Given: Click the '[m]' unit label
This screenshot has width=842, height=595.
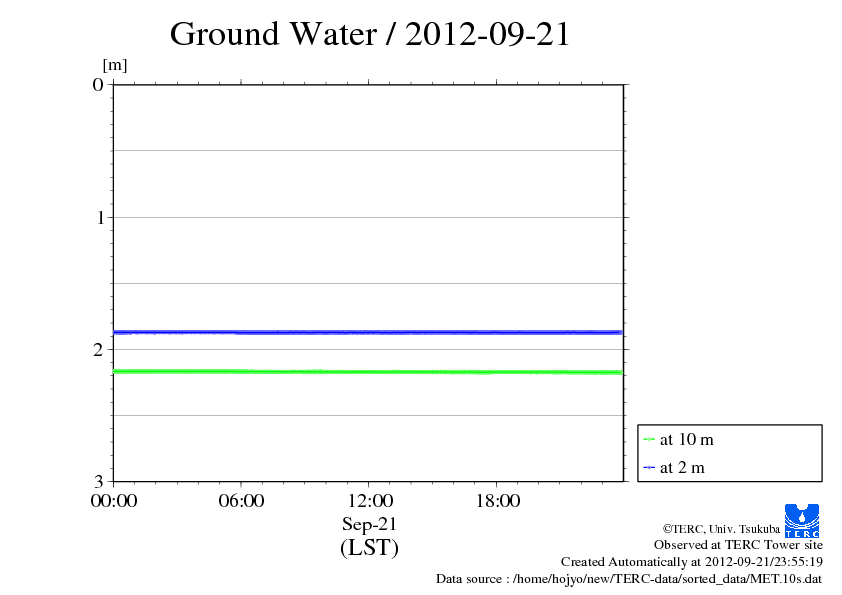Looking at the screenshot, I should tap(115, 66).
